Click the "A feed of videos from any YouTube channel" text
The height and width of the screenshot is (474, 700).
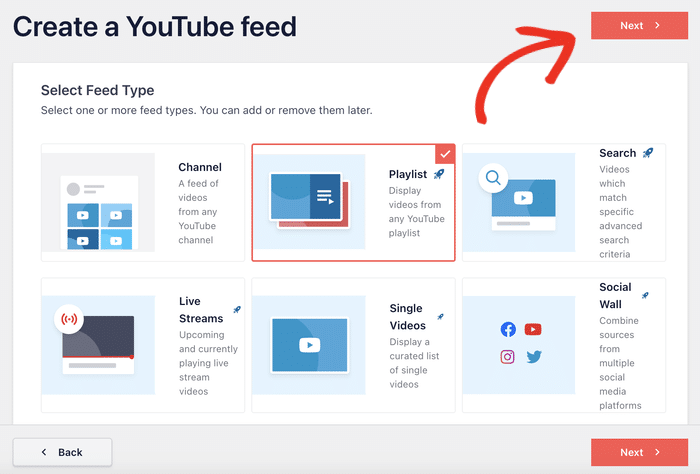click(x=198, y=212)
